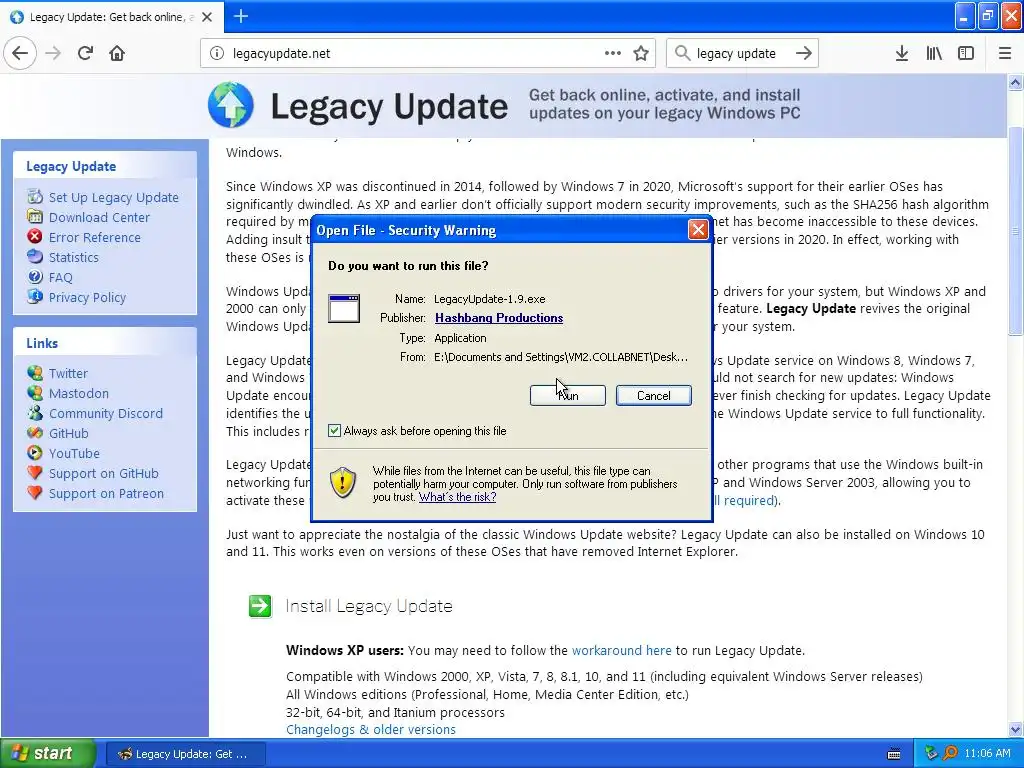Open Set Up Legacy Update link
Image resolution: width=1024 pixels, height=768 pixels.
114,197
